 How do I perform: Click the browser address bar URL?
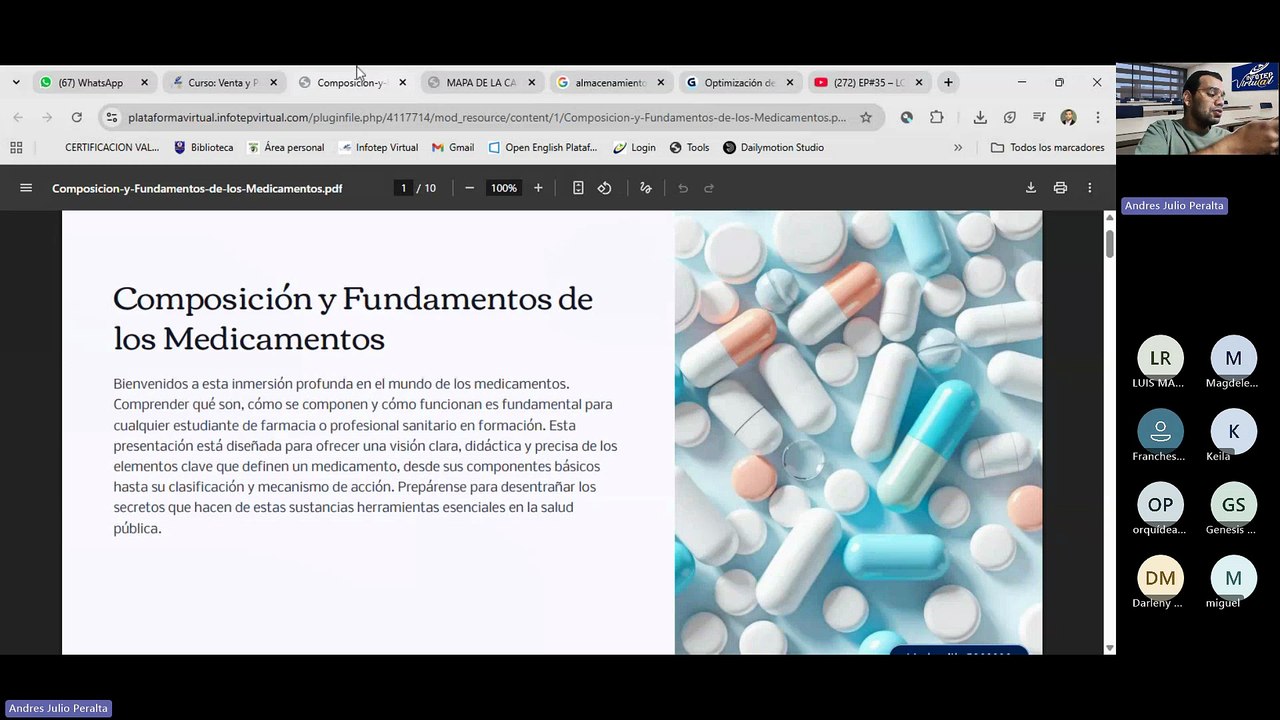pyautogui.click(x=487, y=117)
